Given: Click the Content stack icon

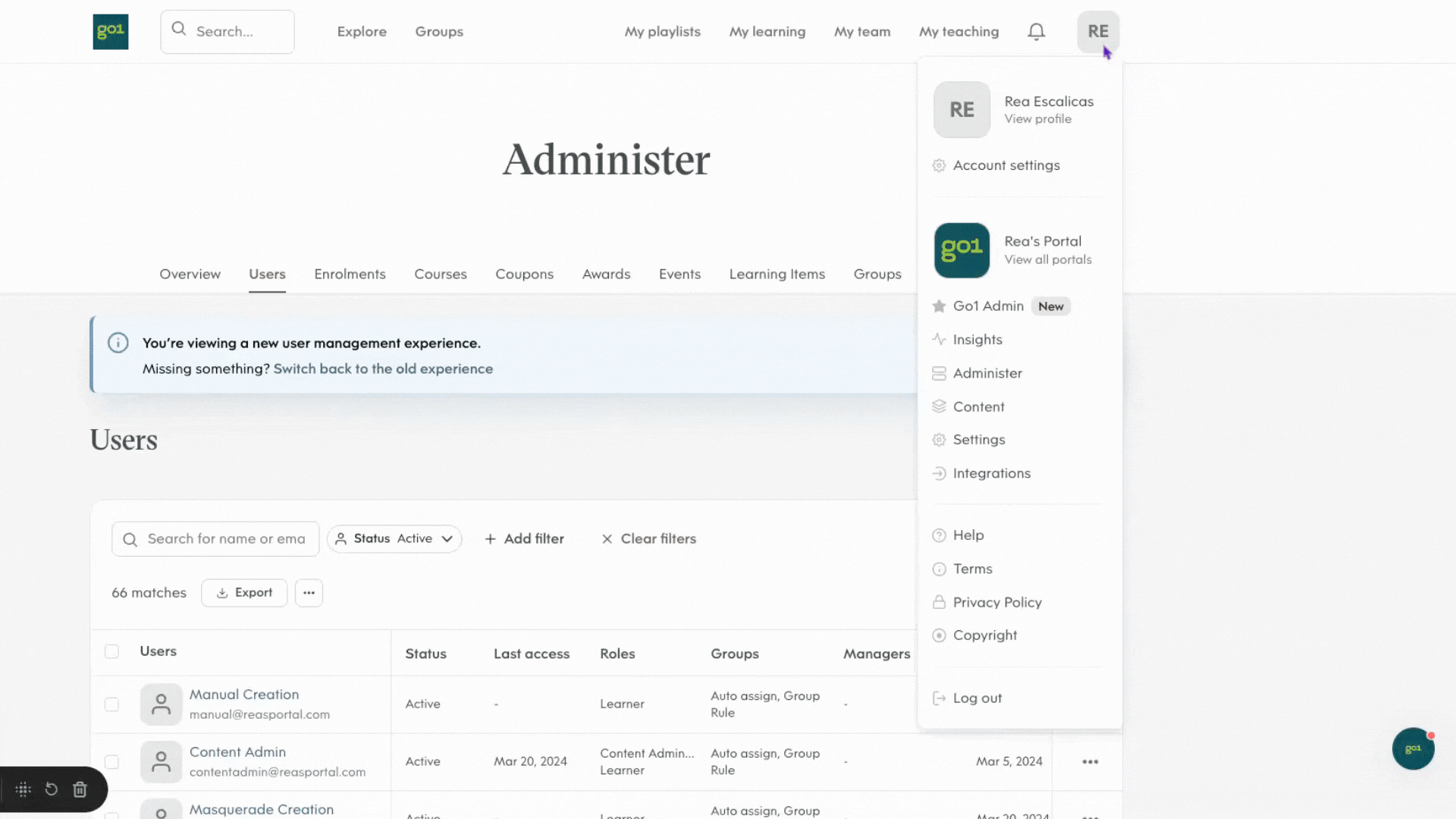Looking at the screenshot, I should click(x=939, y=406).
